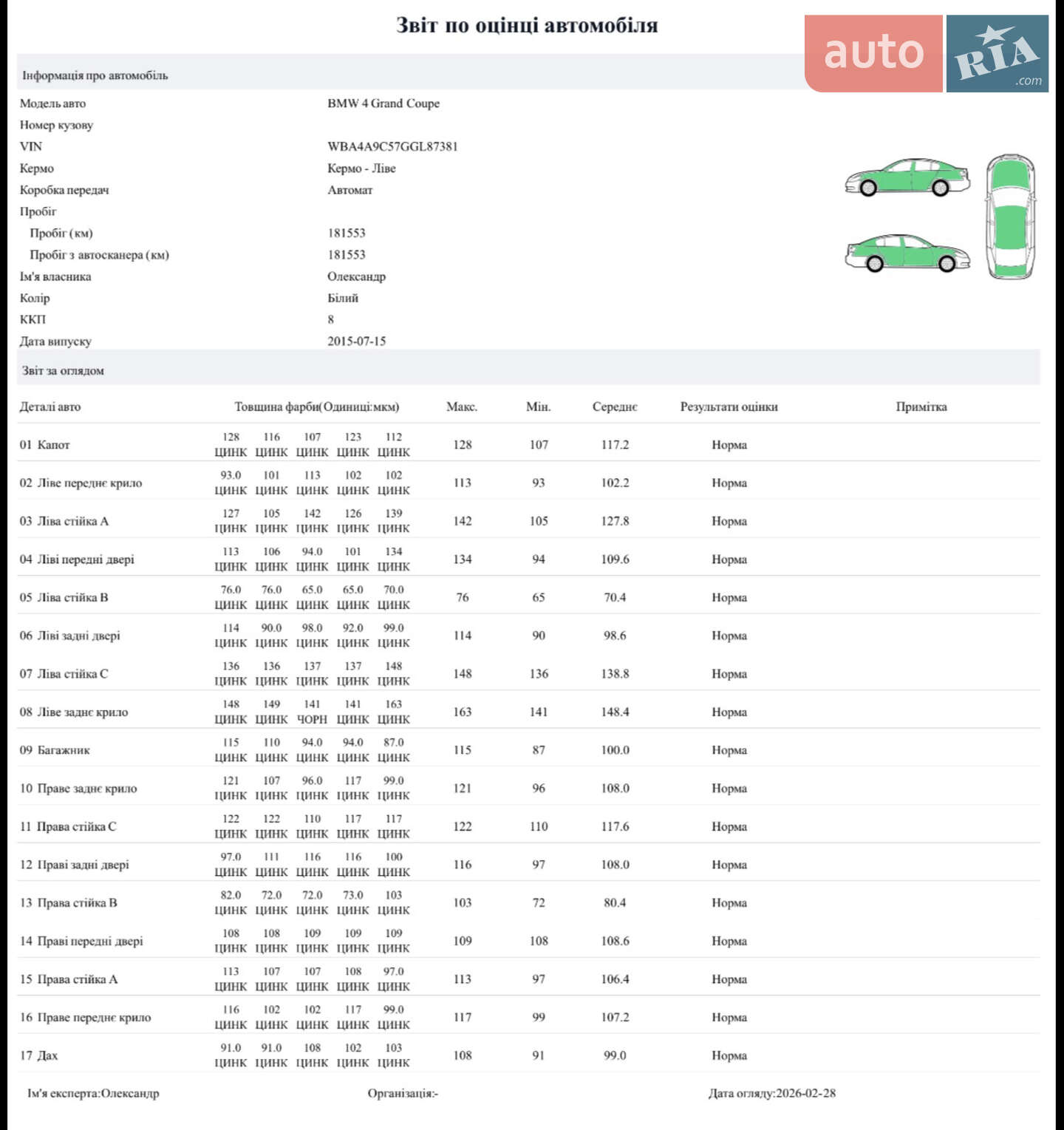This screenshot has width=1064, height=1130.
Task: Click the column header Середнє
Action: click(615, 407)
